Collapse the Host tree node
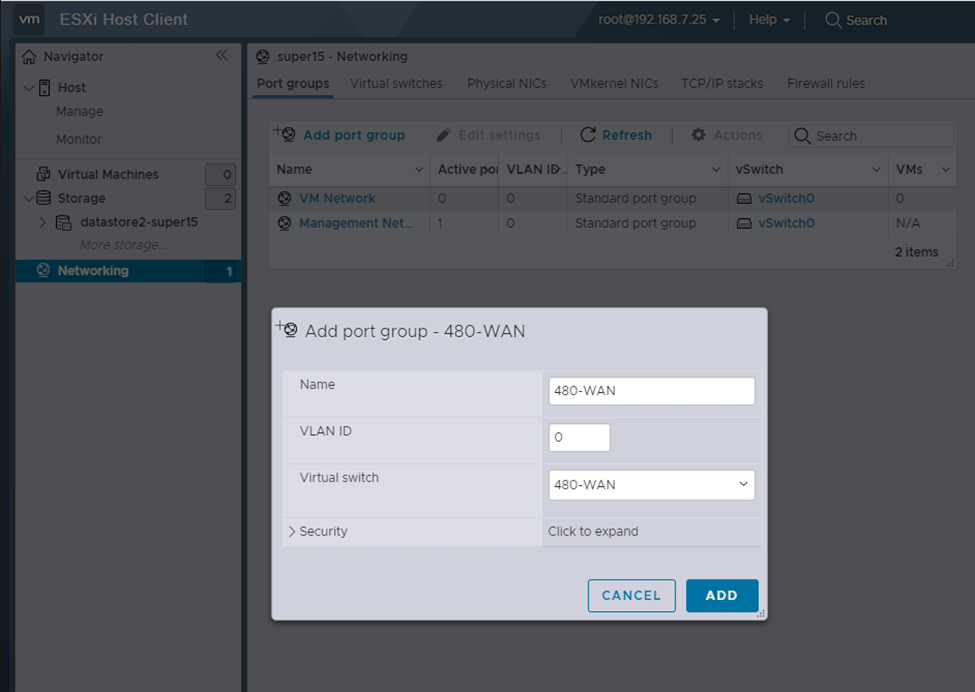Screen dimensions: 975x692 tap(29, 88)
